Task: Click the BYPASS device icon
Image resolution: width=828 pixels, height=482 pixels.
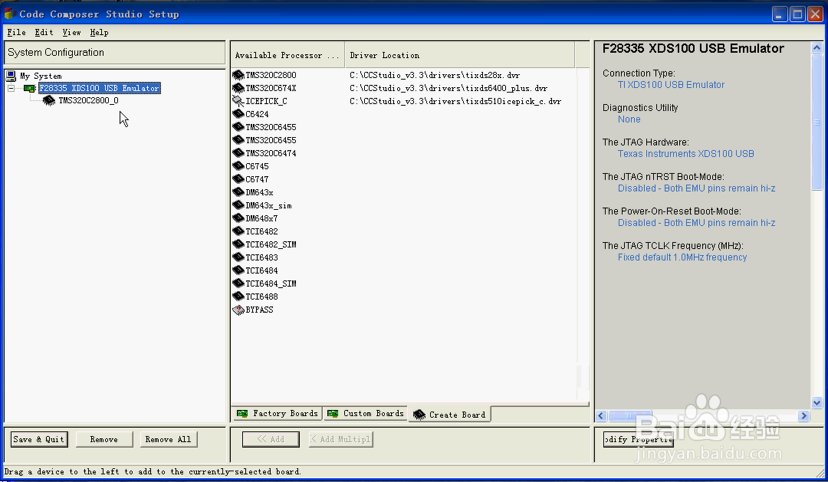Action: point(238,310)
